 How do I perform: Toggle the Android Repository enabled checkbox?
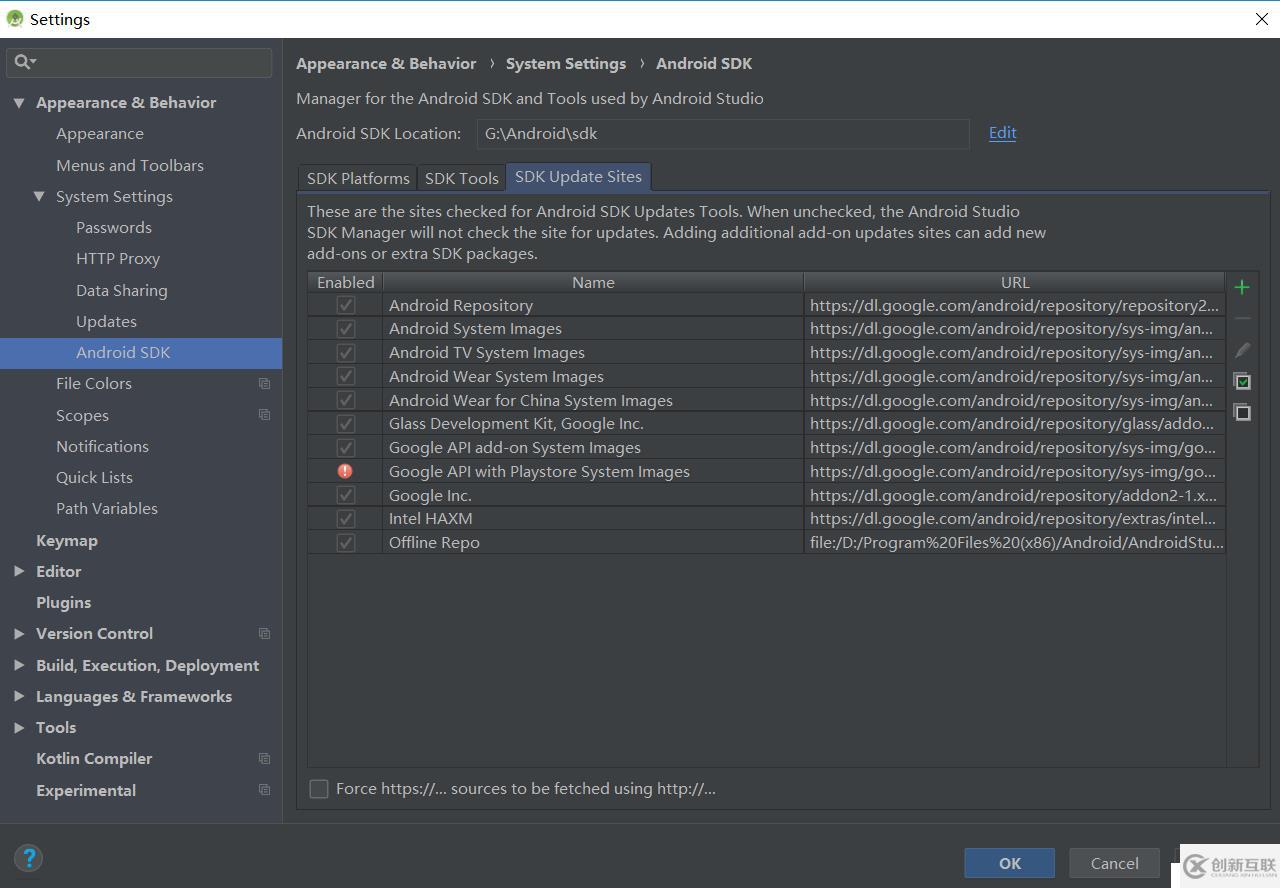(x=345, y=305)
